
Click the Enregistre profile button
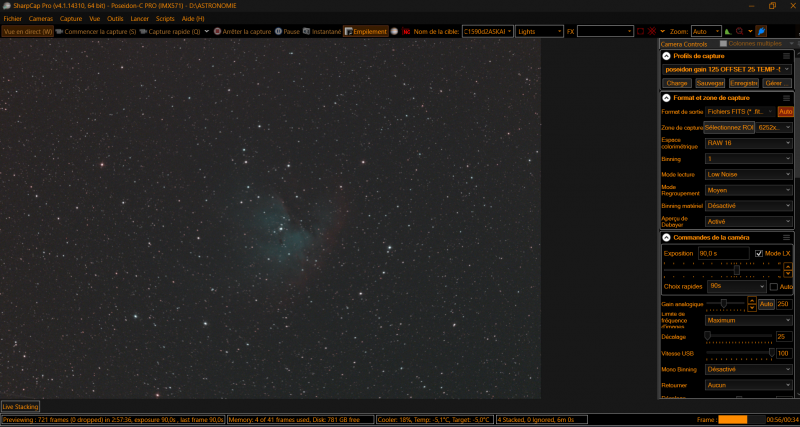coord(743,83)
